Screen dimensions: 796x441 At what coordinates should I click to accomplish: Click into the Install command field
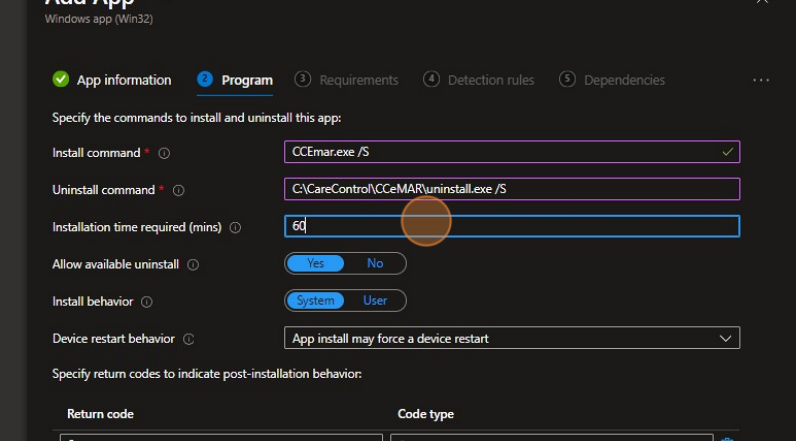pos(500,152)
